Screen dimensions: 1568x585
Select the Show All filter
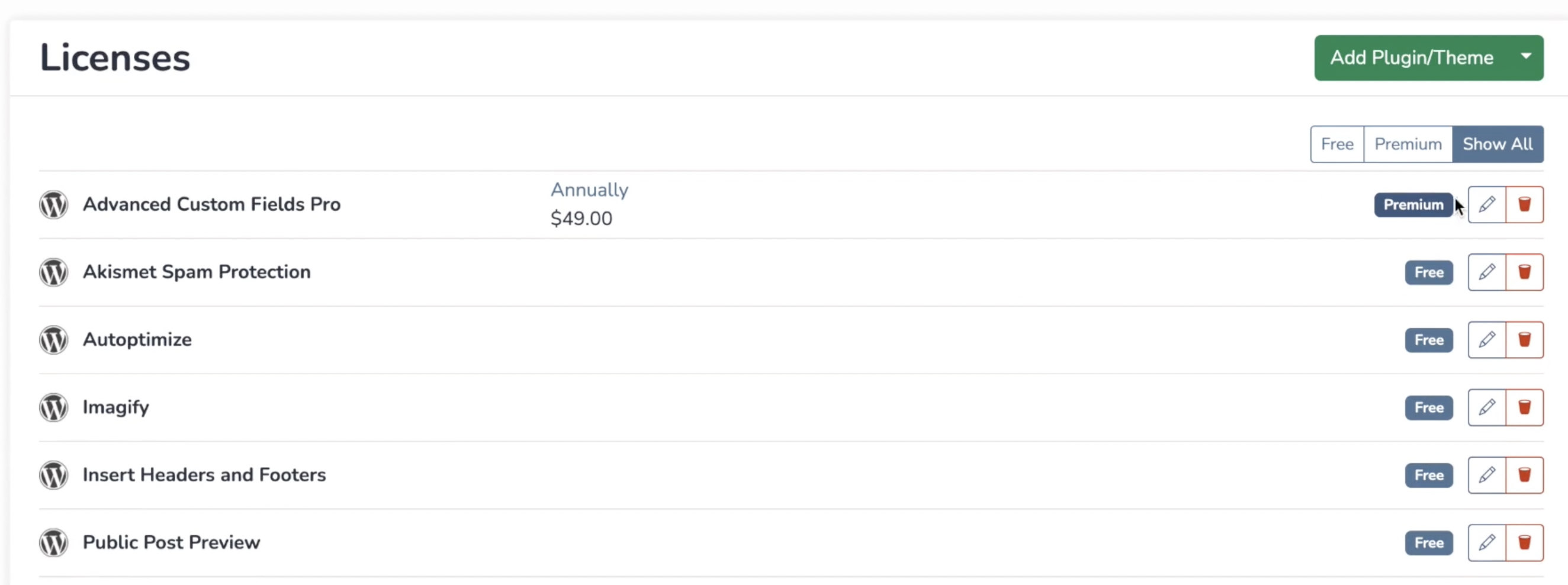click(1498, 144)
